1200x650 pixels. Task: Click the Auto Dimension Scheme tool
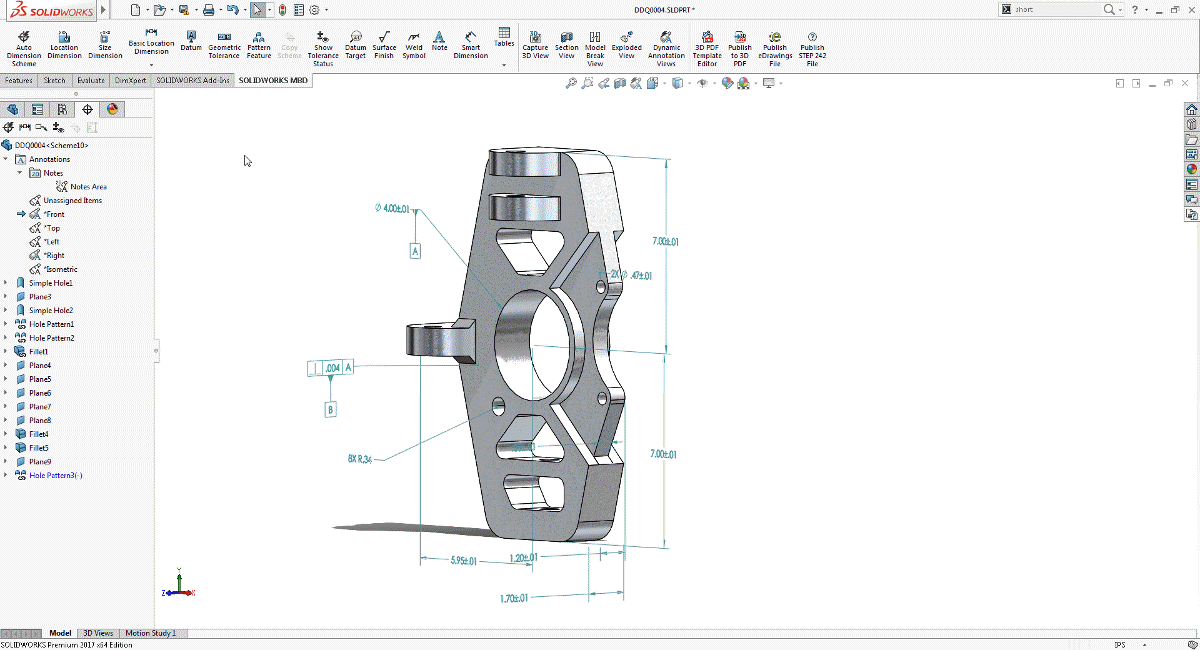coord(24,47)
